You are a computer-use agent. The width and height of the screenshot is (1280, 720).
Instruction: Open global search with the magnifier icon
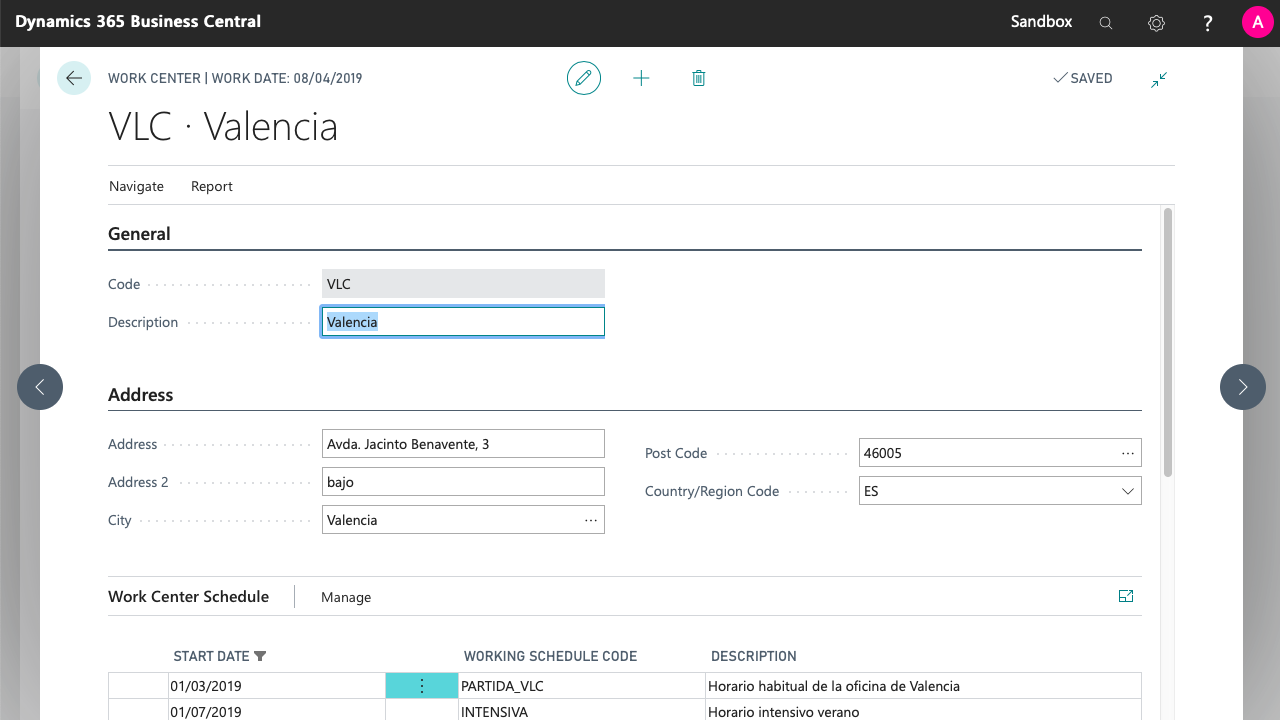[1105, 21]
